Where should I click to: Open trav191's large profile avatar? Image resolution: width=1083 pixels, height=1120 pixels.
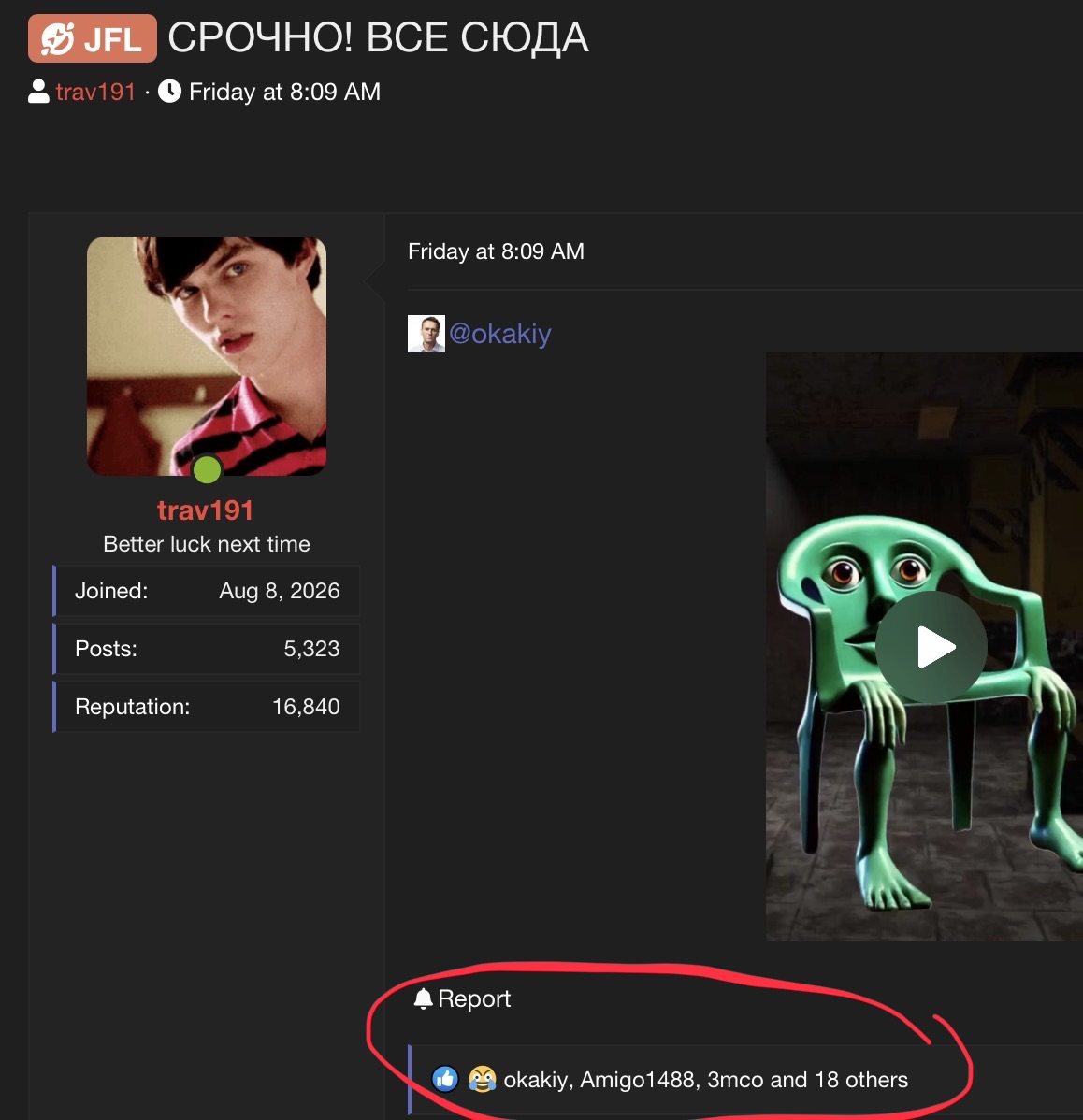coord(207,355)
